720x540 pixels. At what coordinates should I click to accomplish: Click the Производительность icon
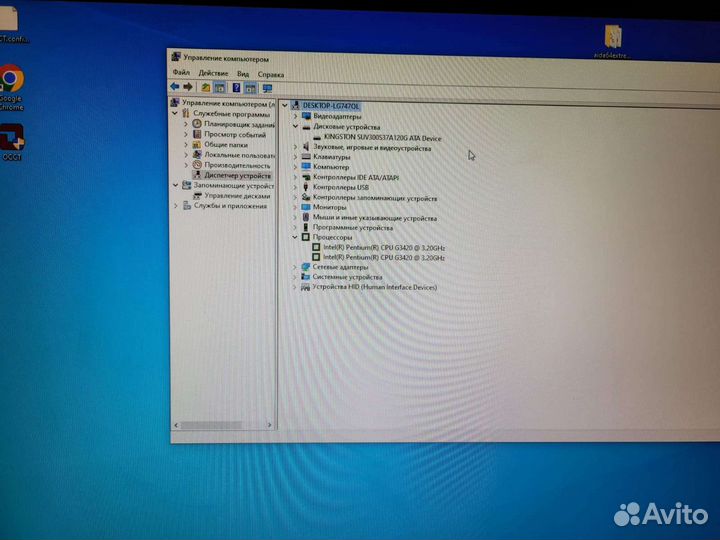pos(197,164)
